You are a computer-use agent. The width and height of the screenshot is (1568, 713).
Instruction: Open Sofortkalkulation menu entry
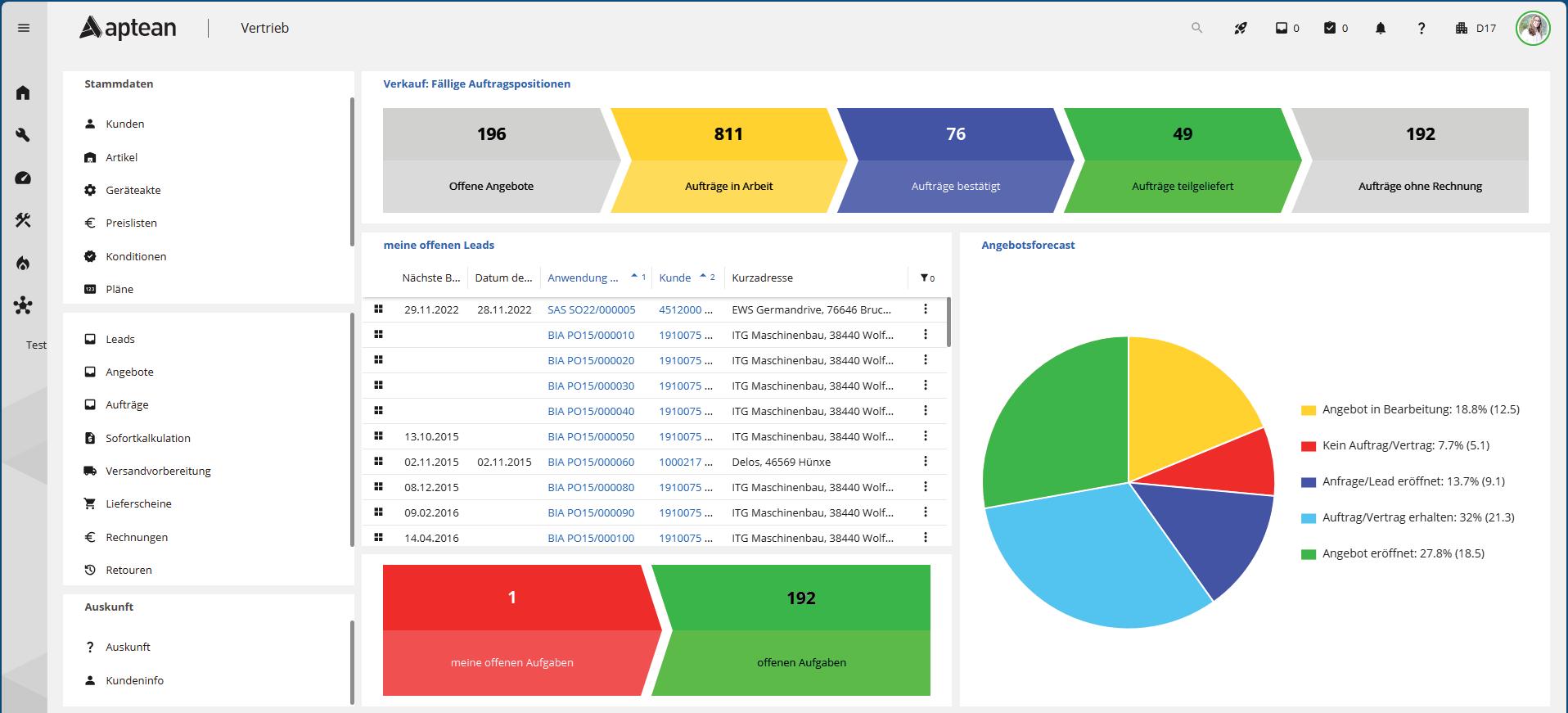pyautogui.click(x=148, y=438)
